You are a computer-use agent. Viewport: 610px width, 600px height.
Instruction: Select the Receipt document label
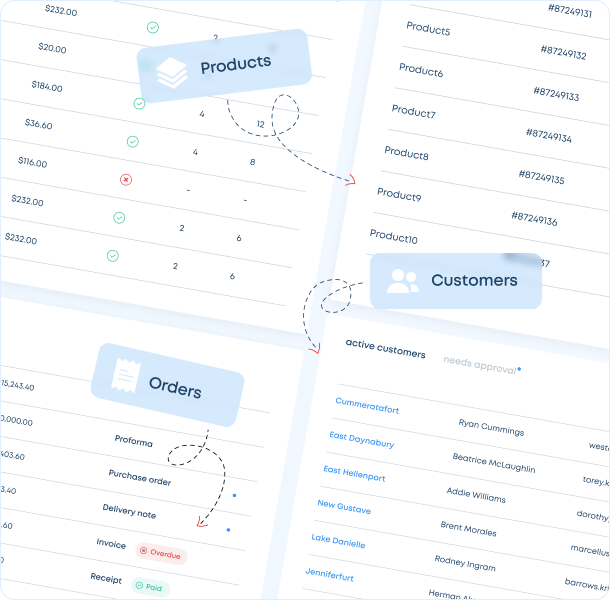(x=106, y=578)
